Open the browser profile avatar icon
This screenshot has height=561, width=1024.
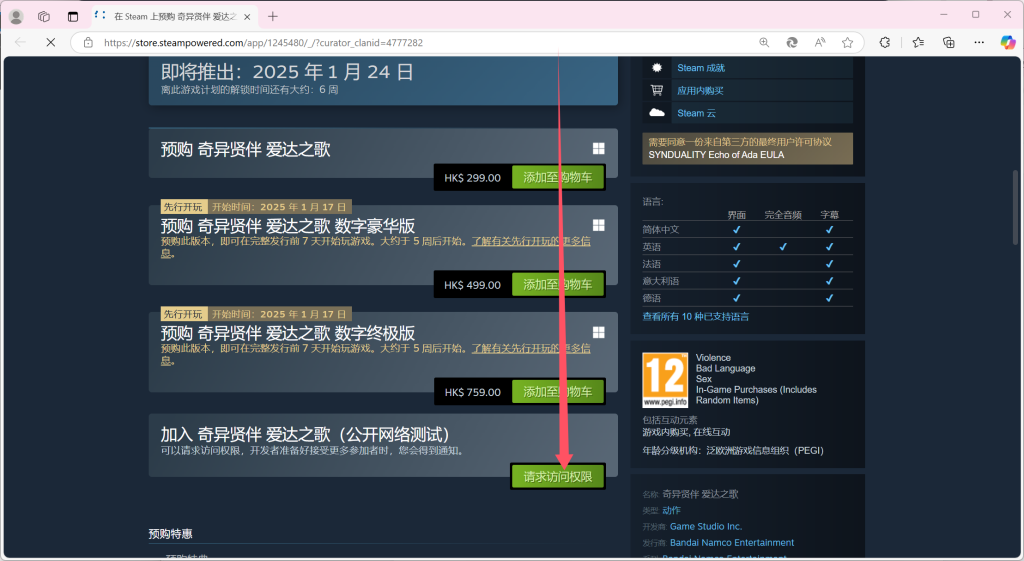[16, 16]
